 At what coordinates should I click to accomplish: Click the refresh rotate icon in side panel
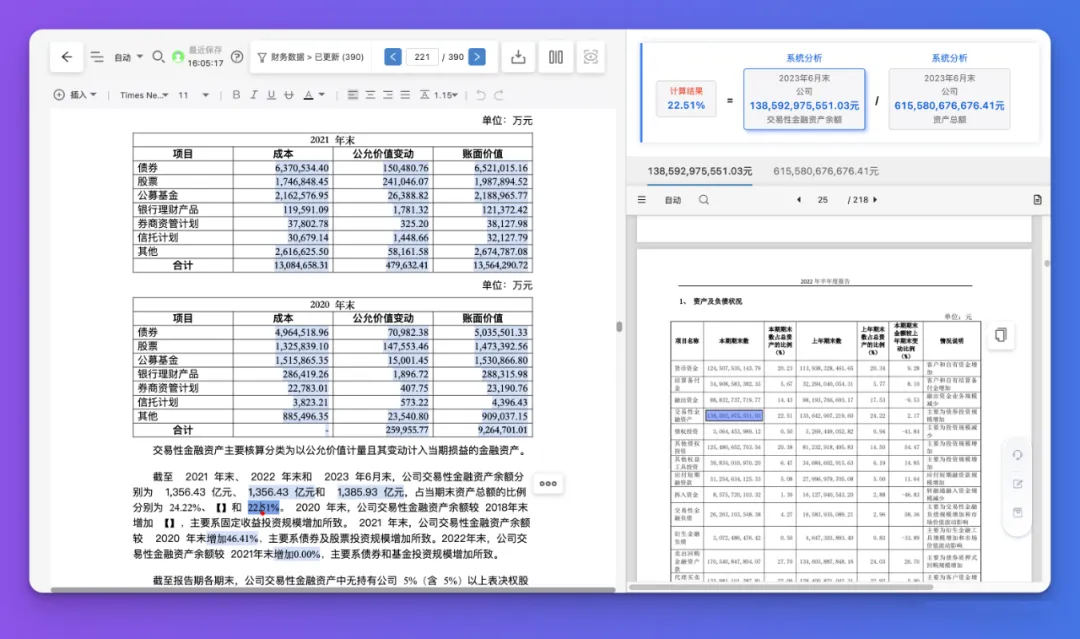[1017, 455]
